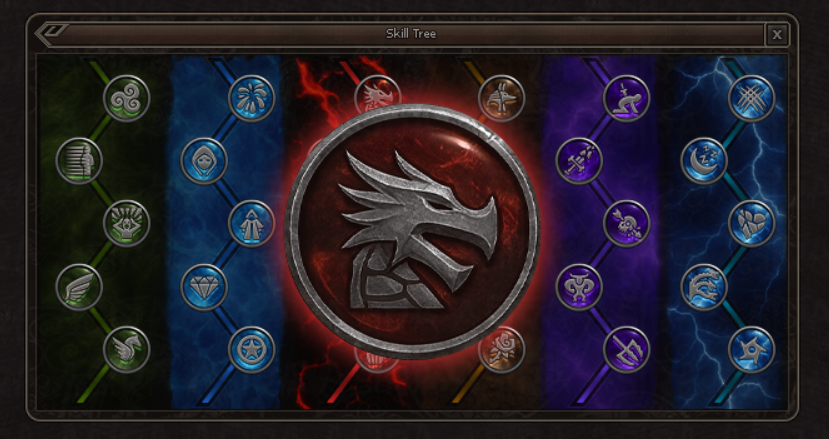Pick the blue water splash skill
The width and height of the screenshot is (829, 439).
coord(252,98)
